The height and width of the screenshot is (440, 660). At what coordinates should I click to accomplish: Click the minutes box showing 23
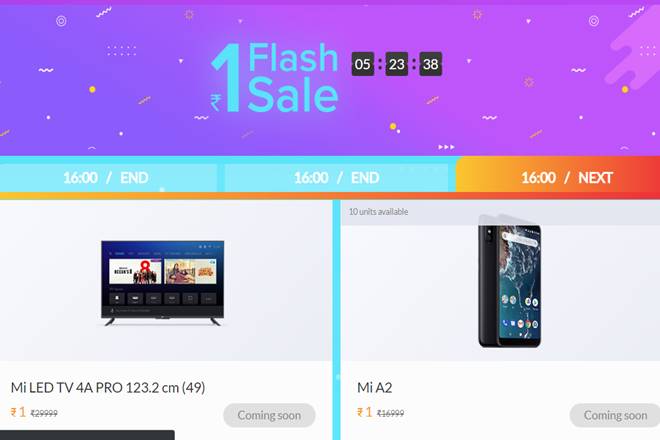point(397,64)
